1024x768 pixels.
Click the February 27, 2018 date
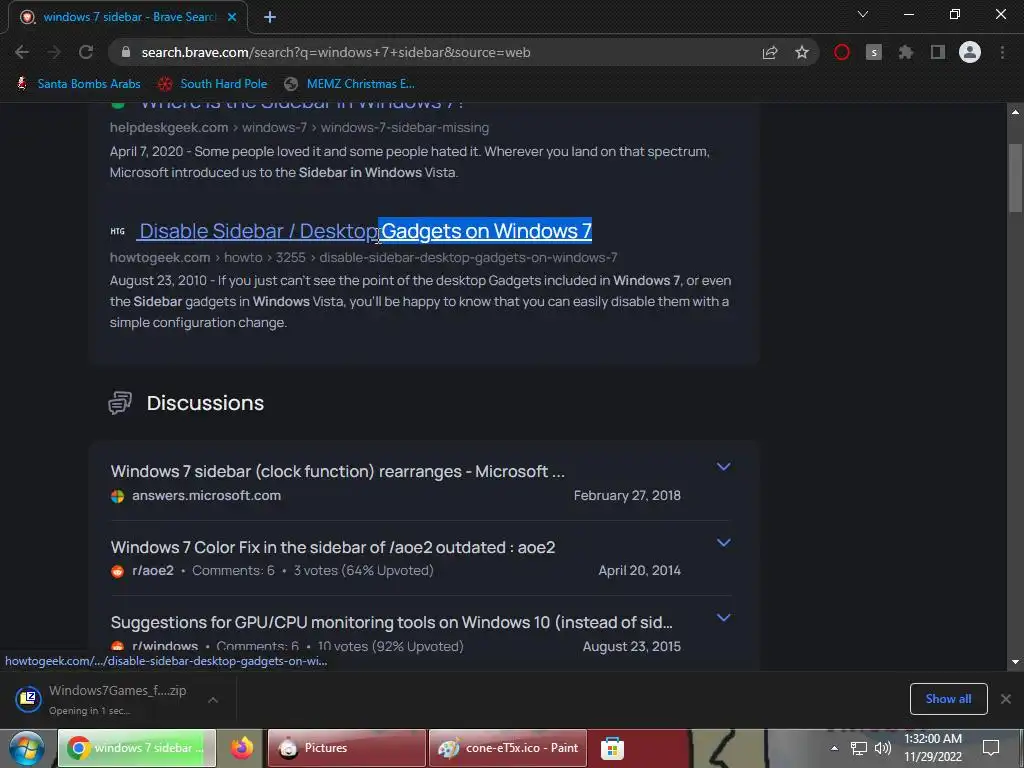pyautogui.click(x=627, y=496)
